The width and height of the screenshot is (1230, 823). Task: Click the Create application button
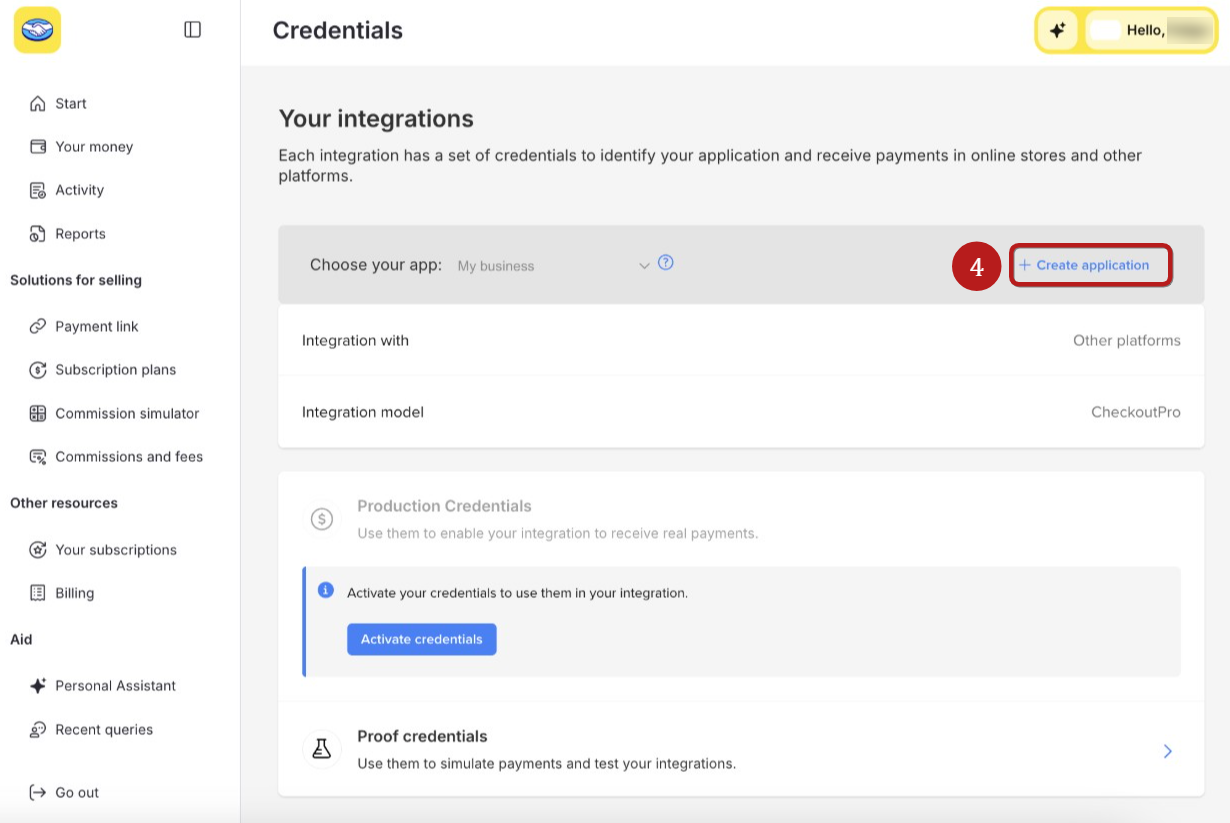click(1090, 265)
